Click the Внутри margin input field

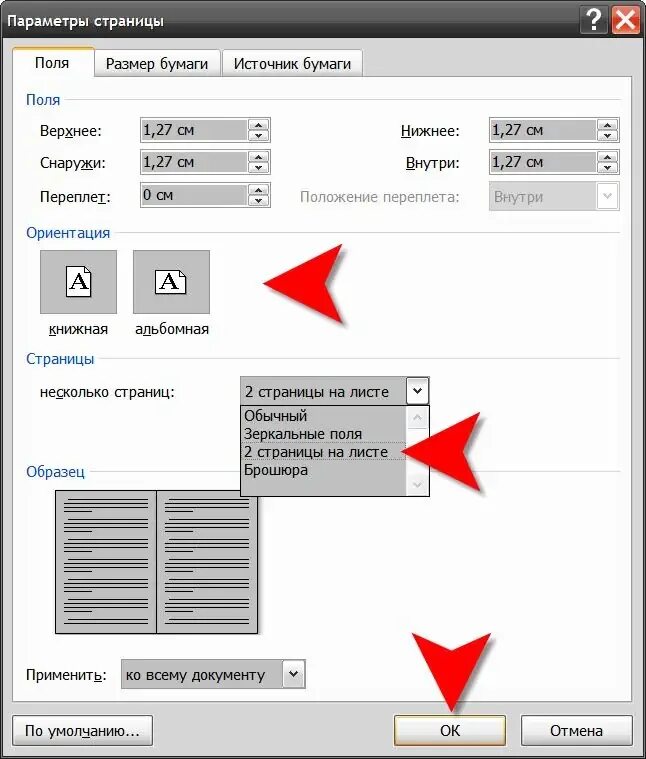(542, 162)
